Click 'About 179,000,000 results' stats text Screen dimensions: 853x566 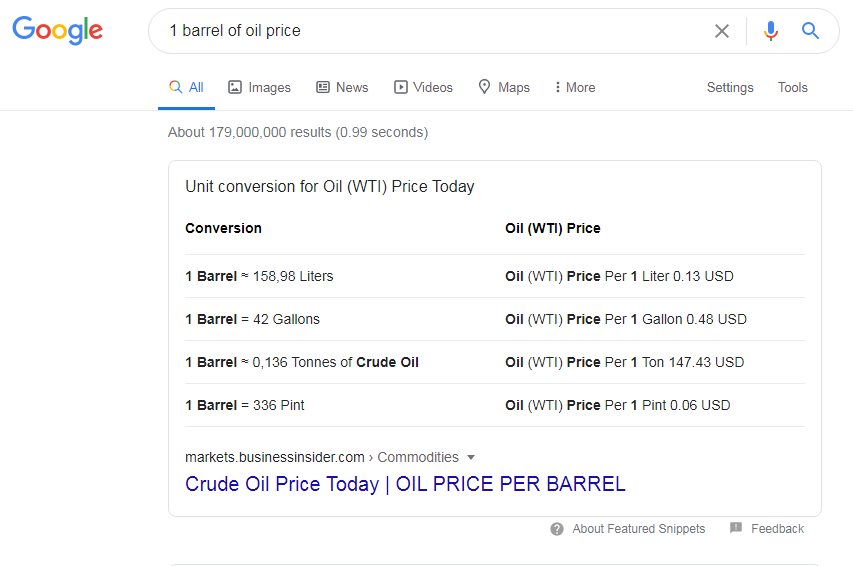pos(298,132)
